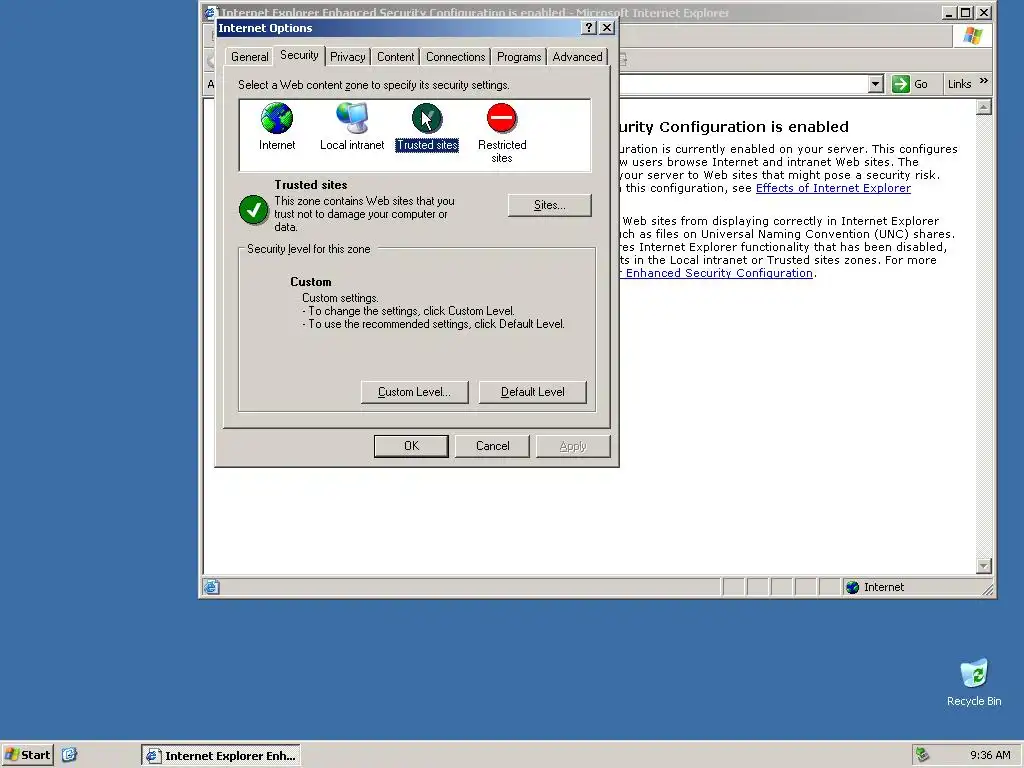Maximize the Internet Explorer window
The height and width of the screenshot is (768, 1024).
pyautogui.click(x=965, y=12)
